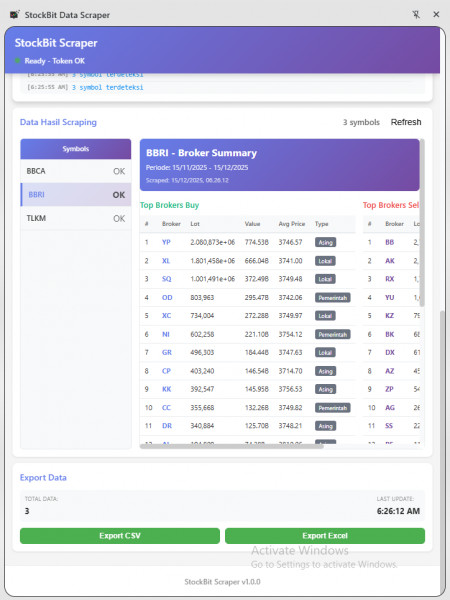Image resolution: width=450 pixels, height=600 pixels.
Task: Click the horizontal scrollbar under broker tables
Action: click(x=232, y=446)
